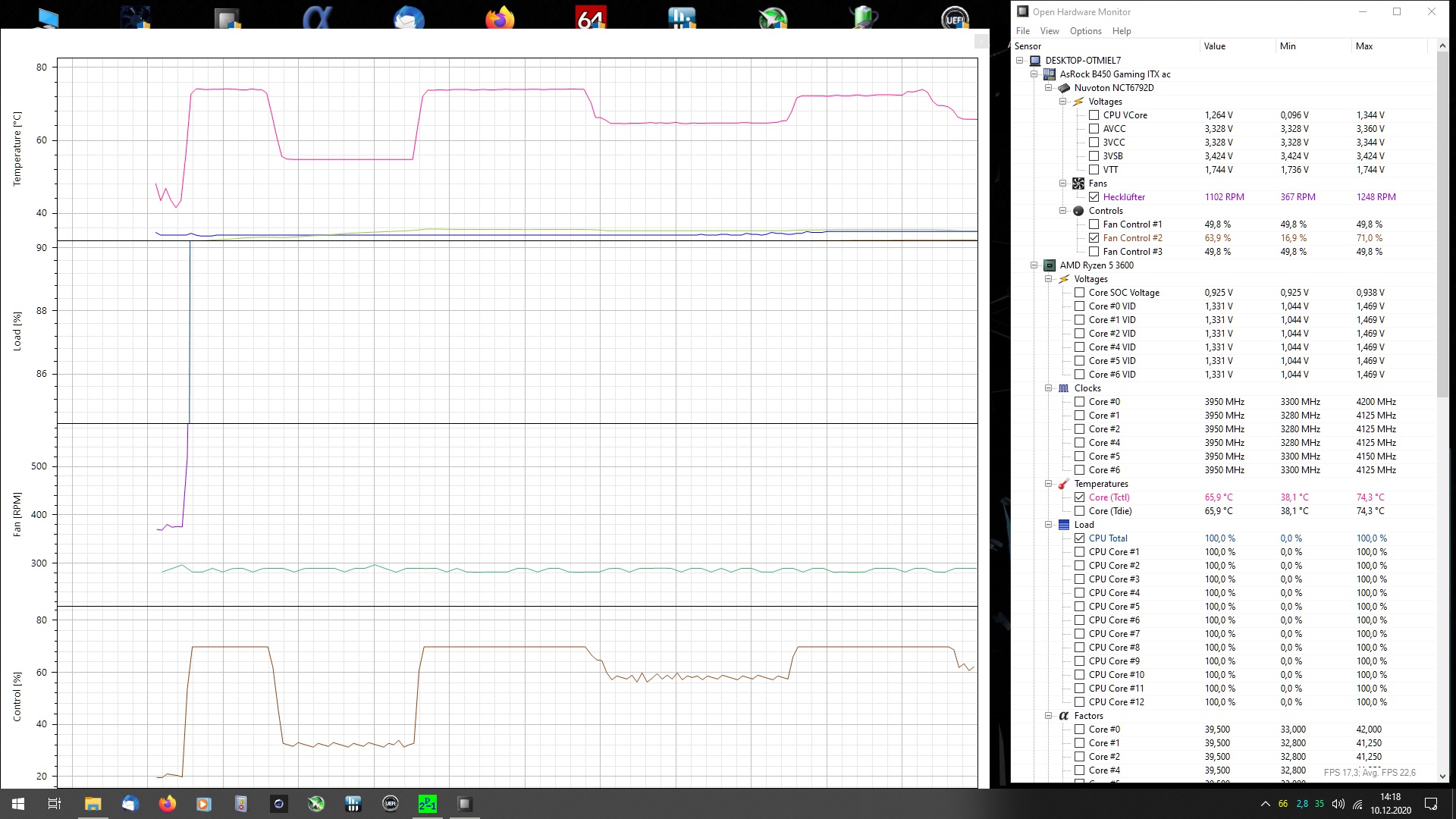Click the AMD Ryzen 5 3600 processor icon
Viewport: 1456px width, 819px height.
coord(1050,265)
